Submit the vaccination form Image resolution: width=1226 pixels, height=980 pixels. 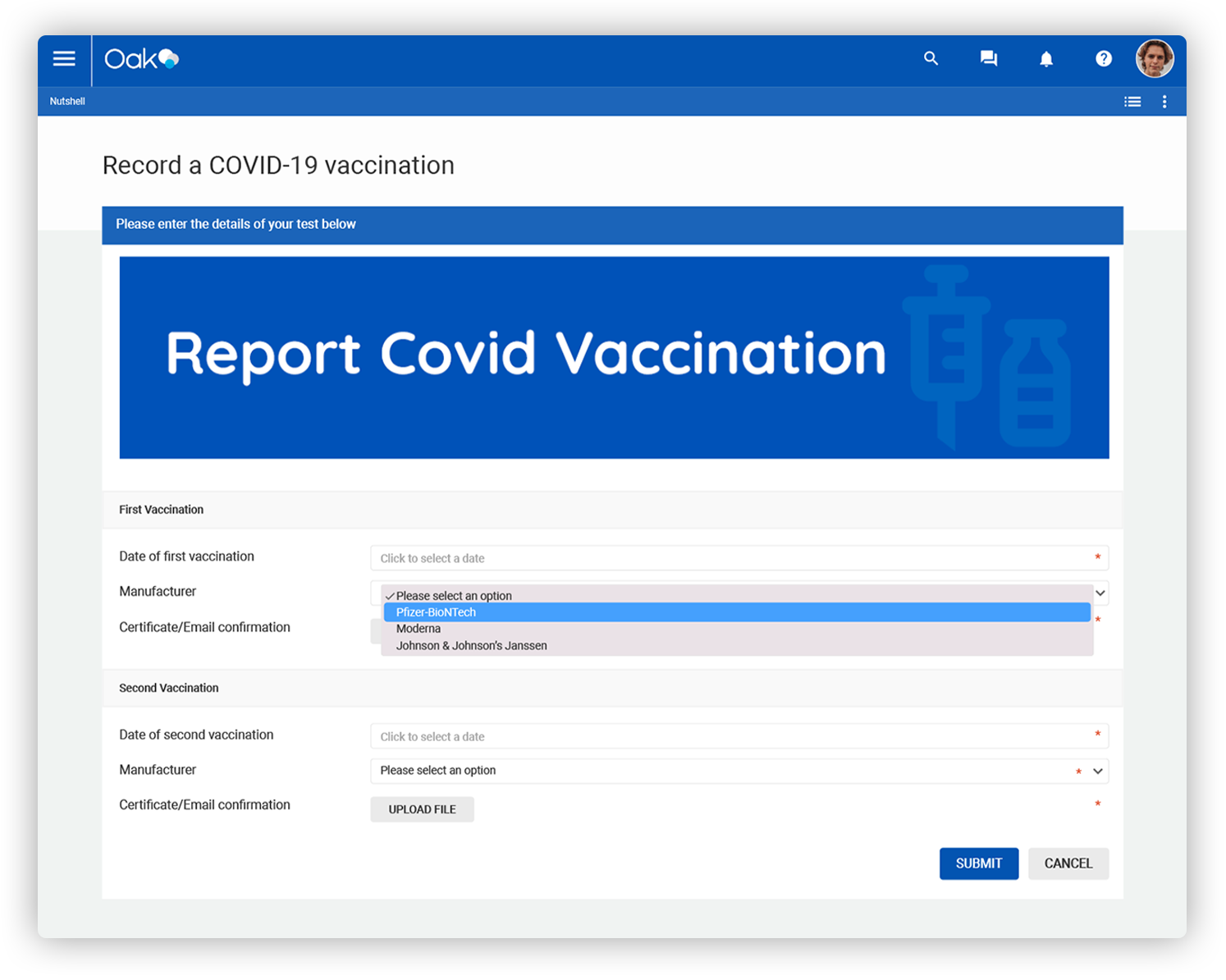[978, 863]
